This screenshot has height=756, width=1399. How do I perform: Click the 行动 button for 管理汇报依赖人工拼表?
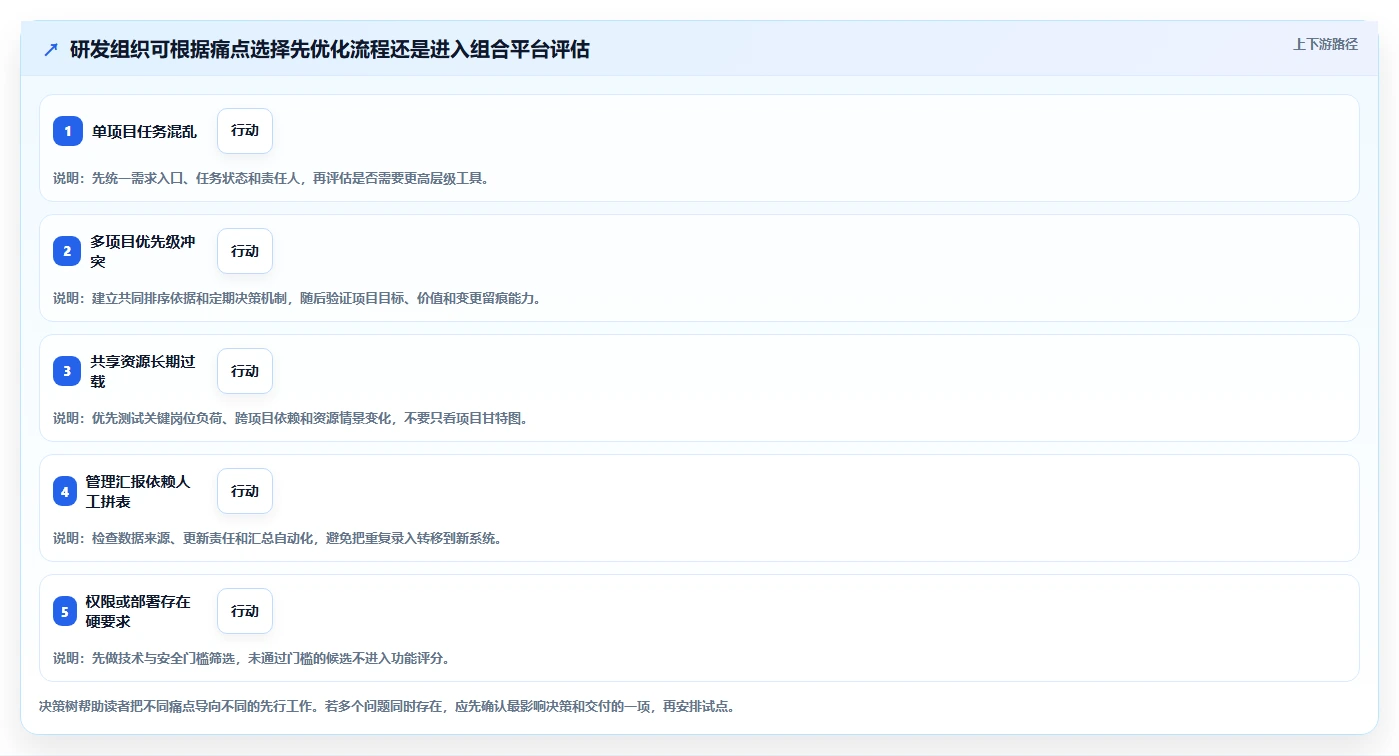[x=245, y=491]
